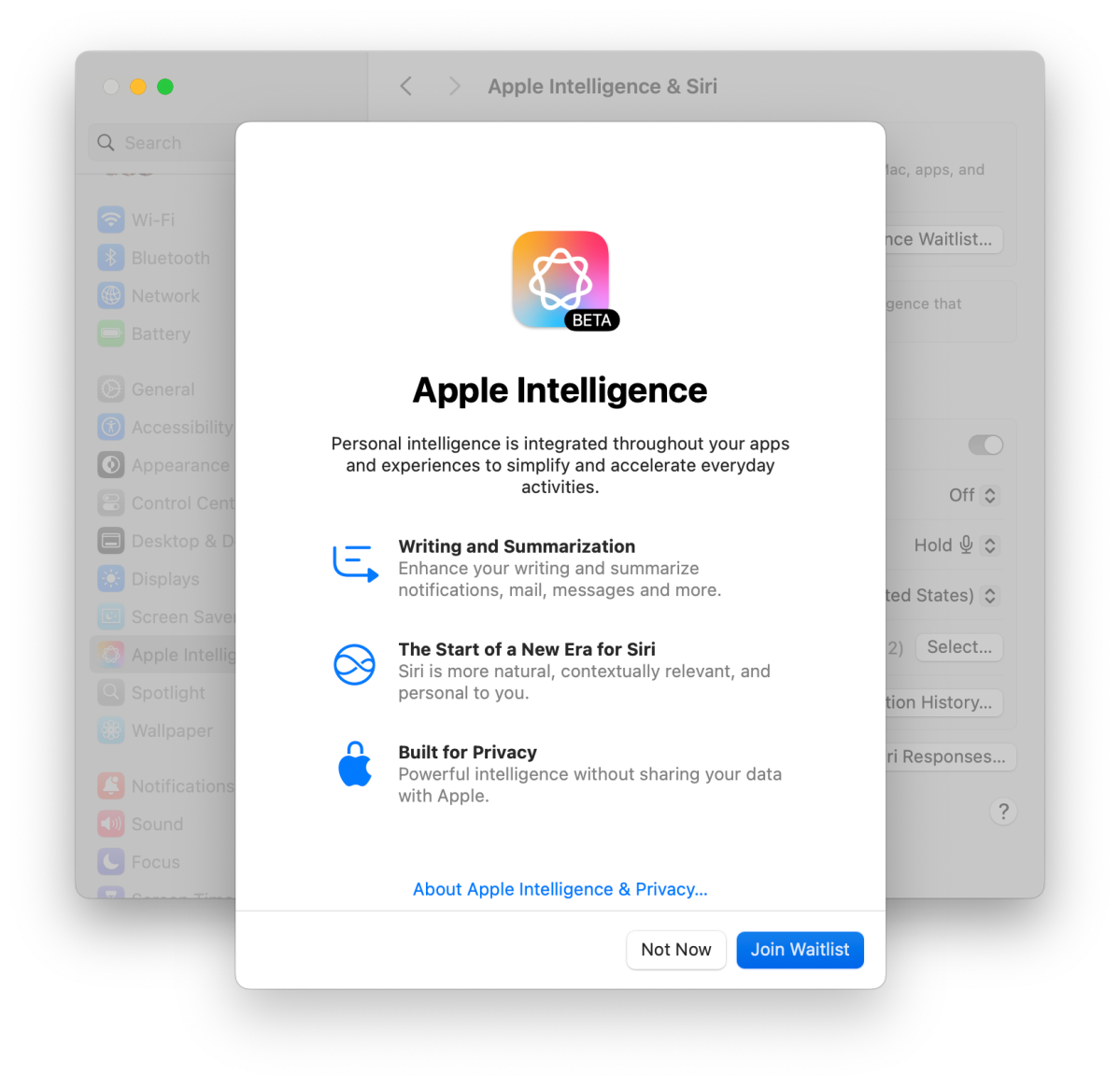Select Accessibility icon in sidebar

click(x=111, y=426)
